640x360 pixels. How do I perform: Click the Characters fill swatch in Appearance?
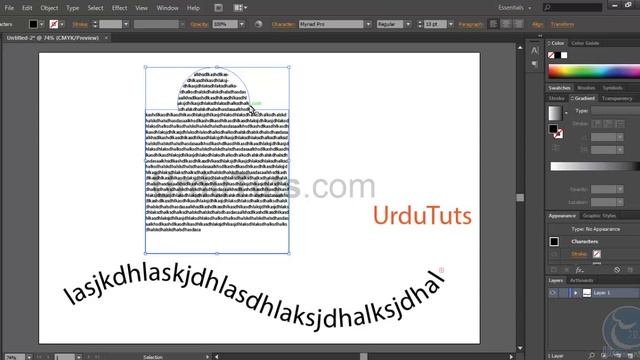(554, 242)
